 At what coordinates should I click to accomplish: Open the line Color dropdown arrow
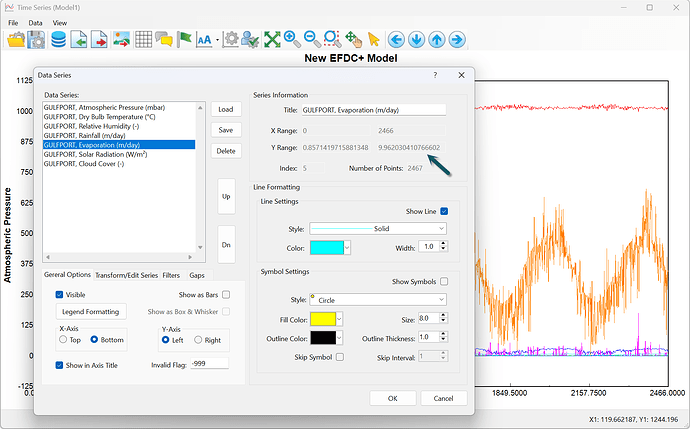click(347, 248)
